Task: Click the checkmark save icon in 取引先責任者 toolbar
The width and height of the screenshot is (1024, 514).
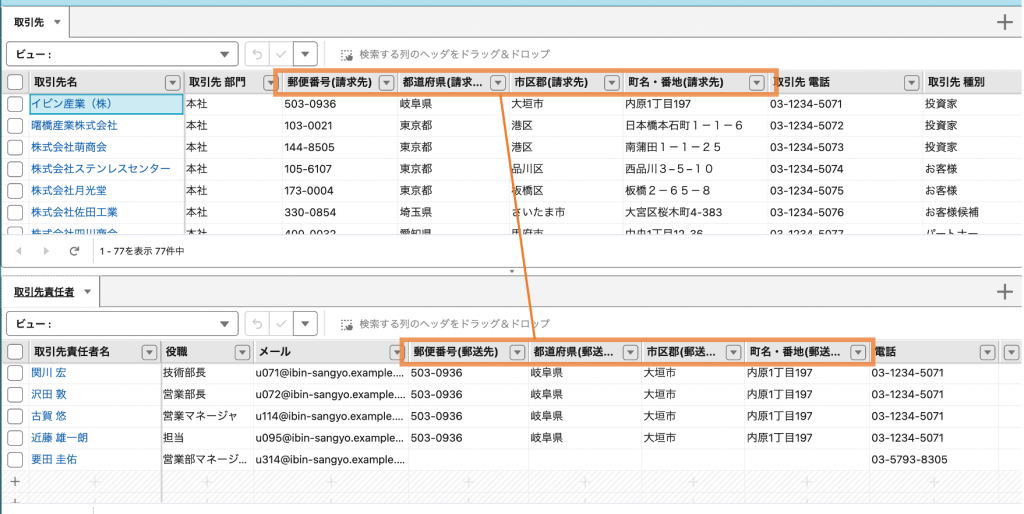Action: (x=281, y=324)
